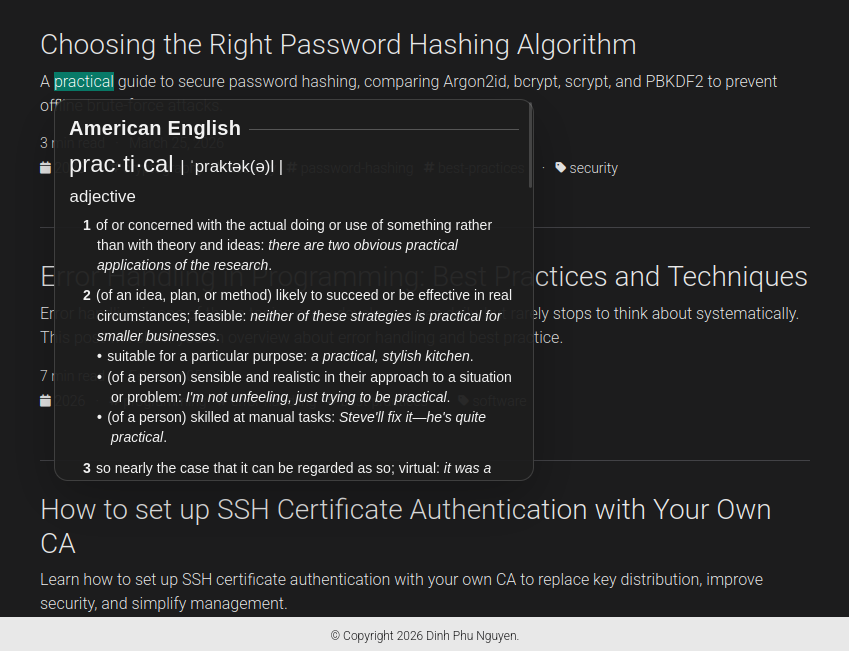Screen dimensions: 849x651
Task: Open the 'security' tag link
Action: point(593,168)
